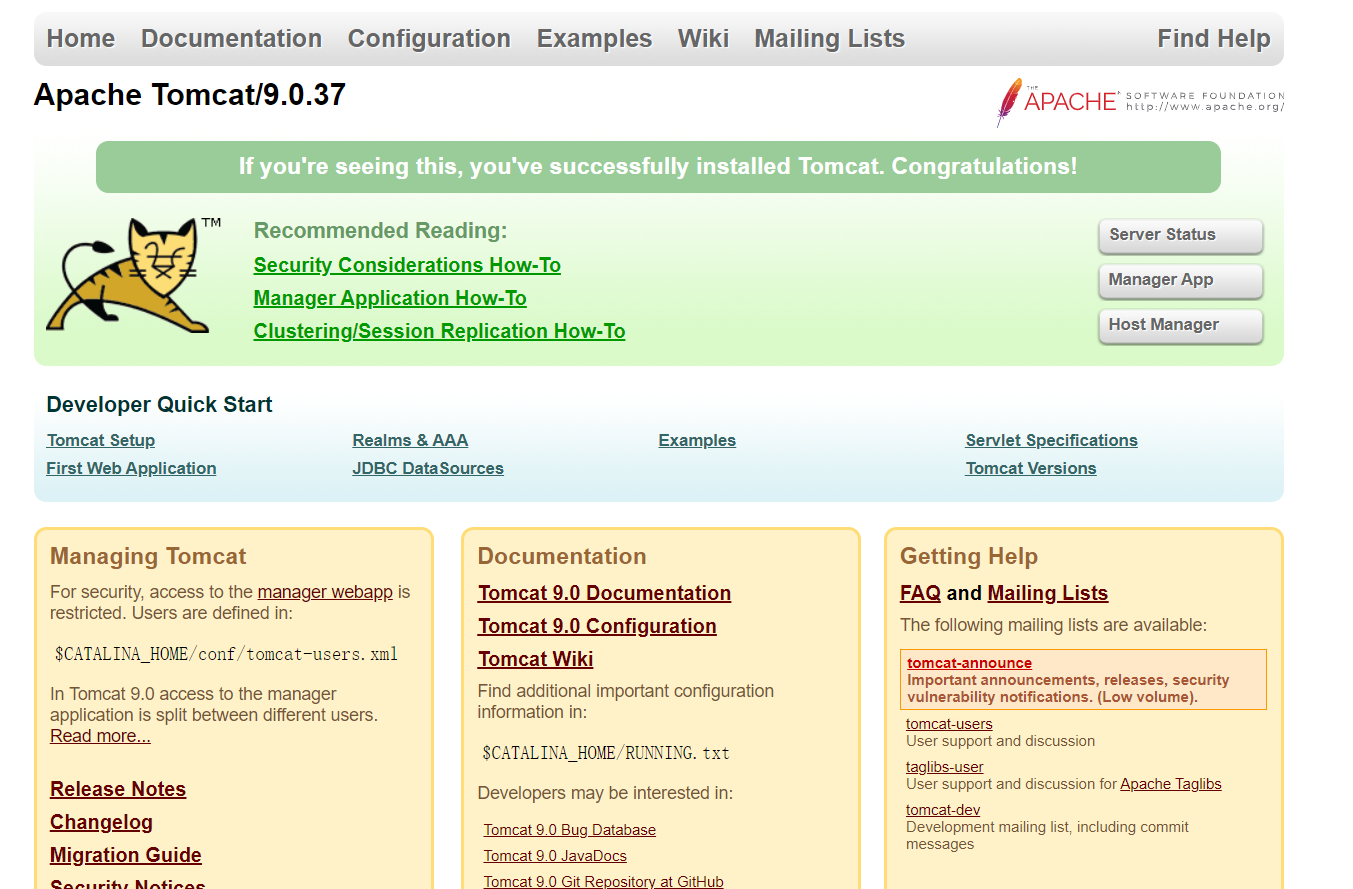Subscribe via the tomcat-announce link
Screen dimensions: 1353x889
[x=969, y=663]
